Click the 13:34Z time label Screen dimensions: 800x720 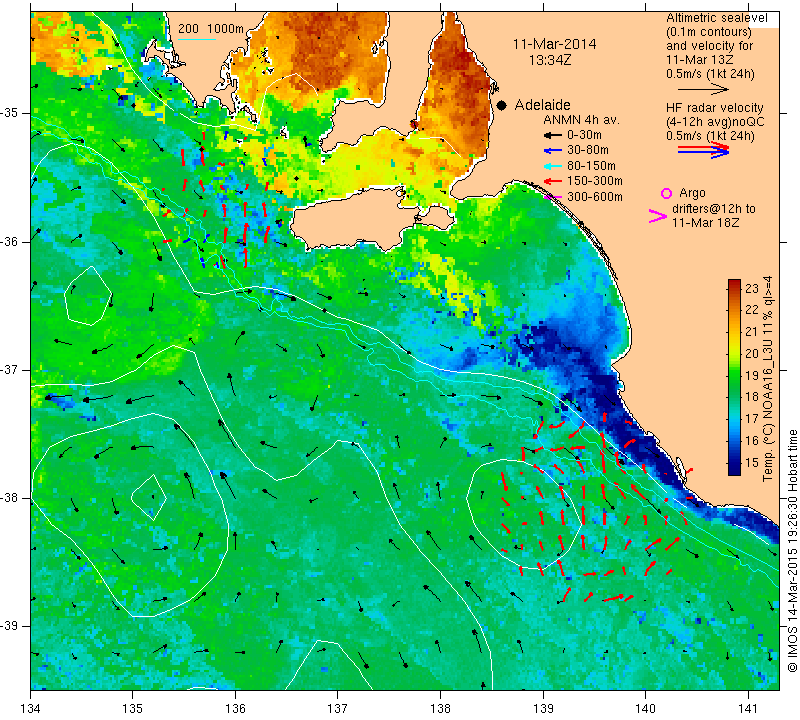pyautogui.click(x=549, y=60)
